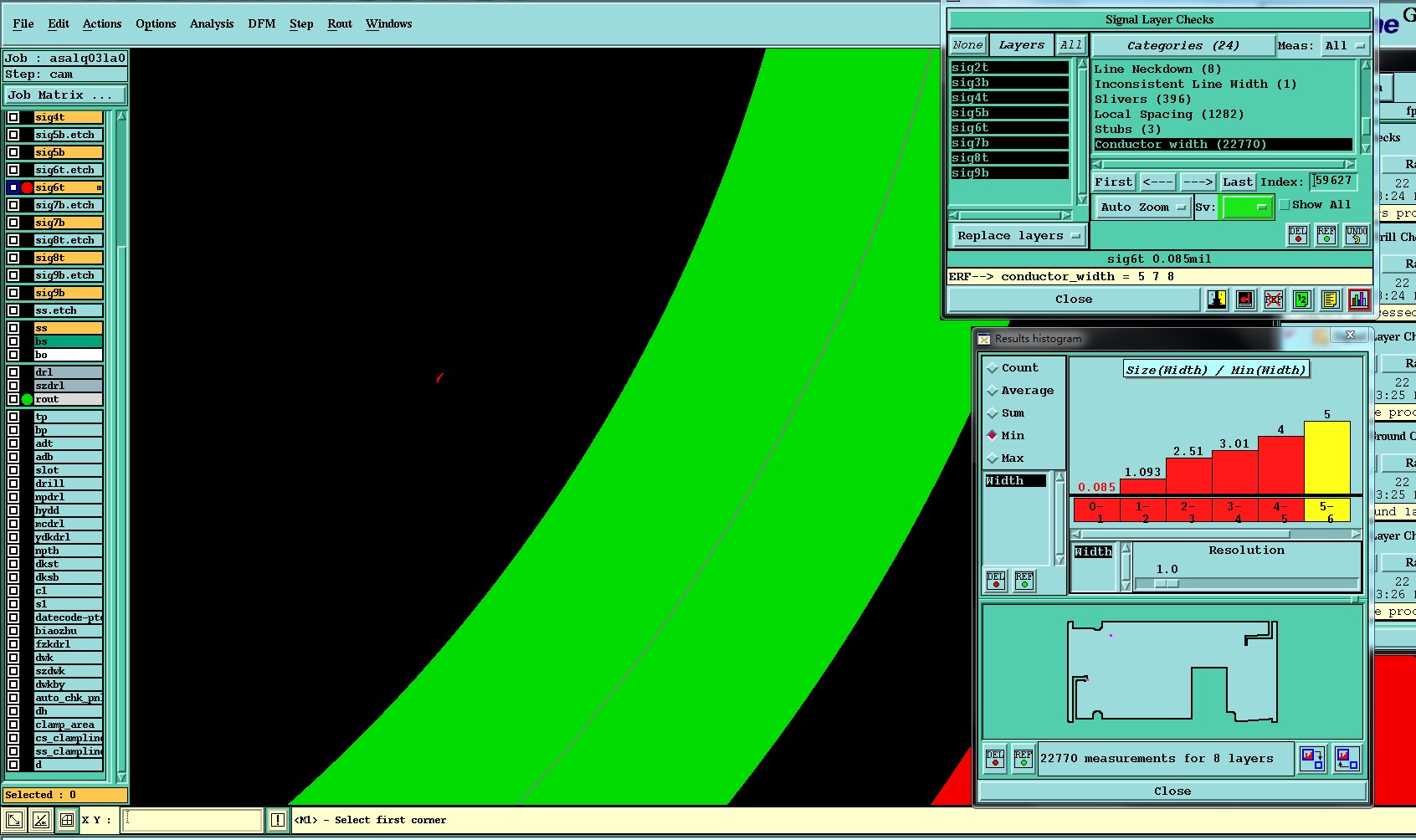The width and height of the screenshot is (1416, 840).
Task: Click DEL icon beside the measurements count
Action: click(x=995, y=759)
